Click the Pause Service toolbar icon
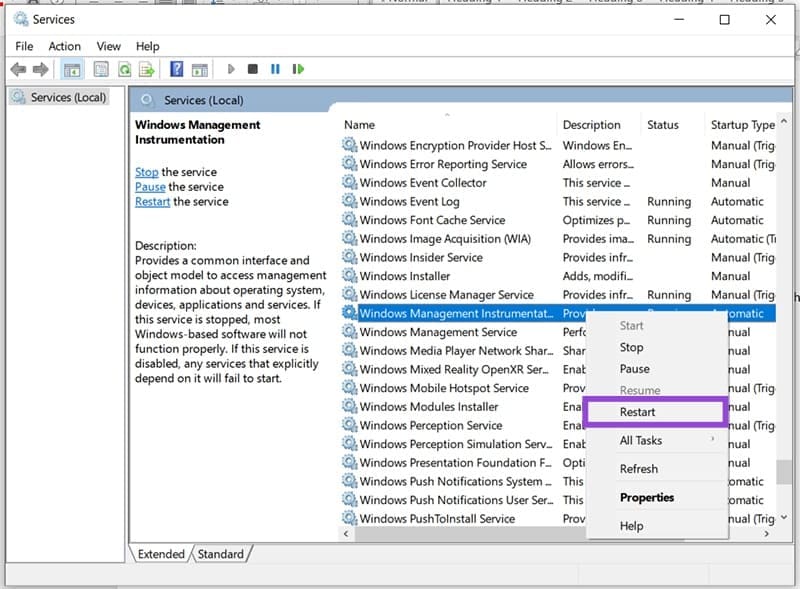The image size is (800, 589). click(x=274, y=68)
